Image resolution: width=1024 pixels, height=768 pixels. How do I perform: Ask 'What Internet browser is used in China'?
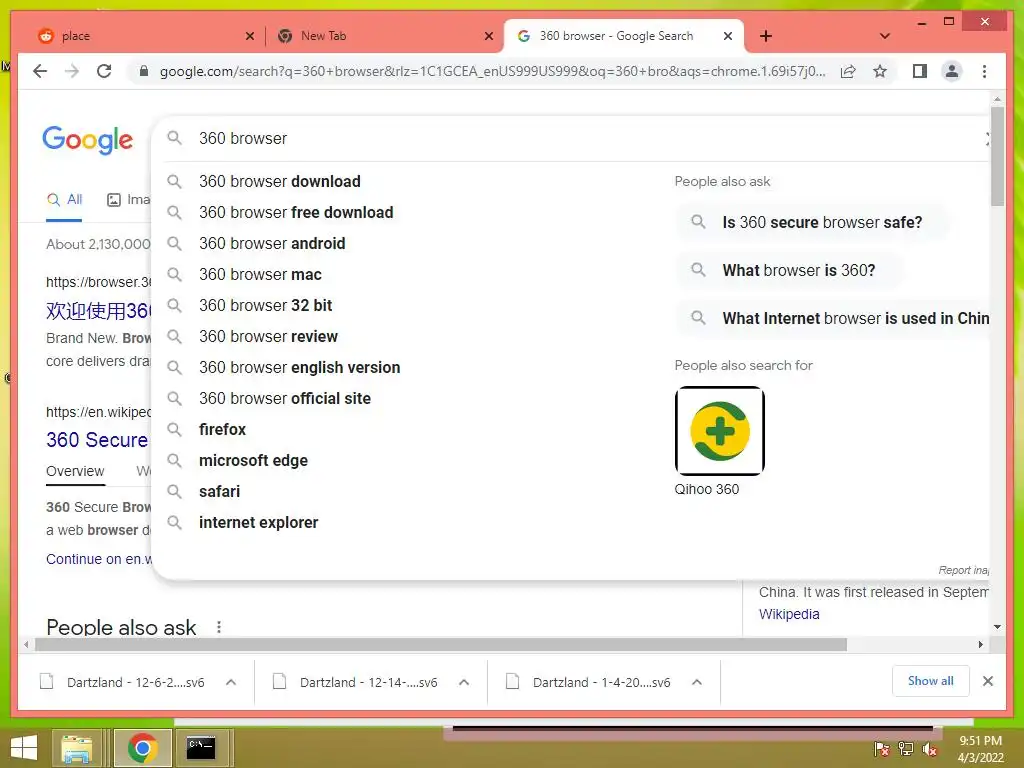tap(833, 318)
